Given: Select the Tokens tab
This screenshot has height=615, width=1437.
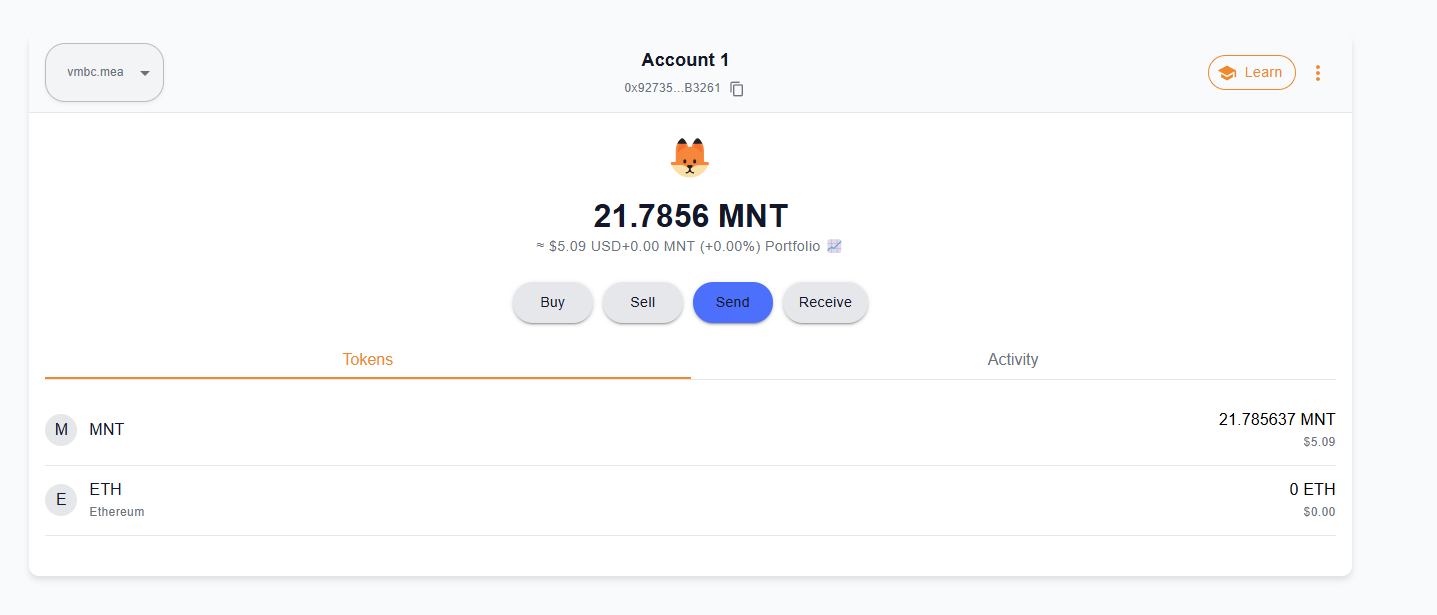Looking at the screenshot, I should click(368, 360).
